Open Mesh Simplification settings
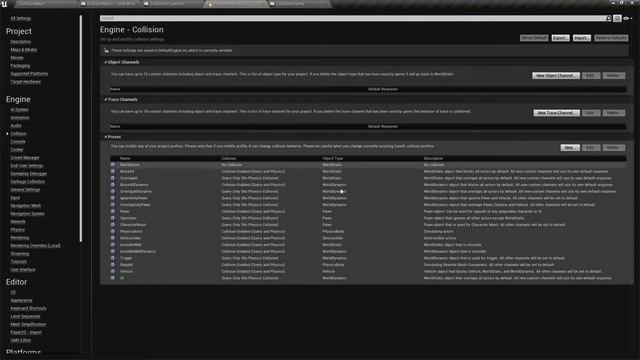The image size is (640, 360). click(x=28, y=324)
